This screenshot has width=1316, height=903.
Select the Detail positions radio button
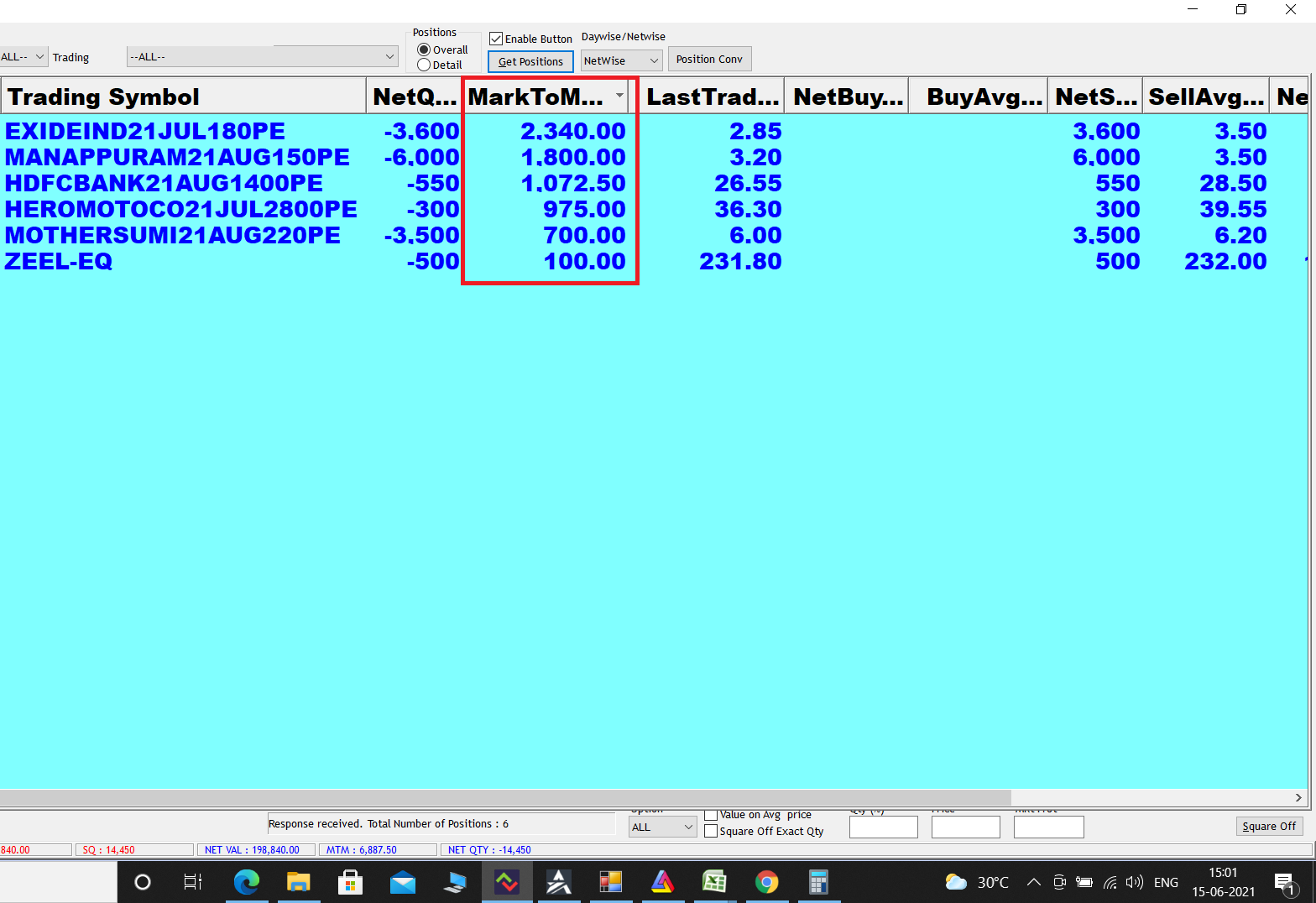tap(424, 65)
